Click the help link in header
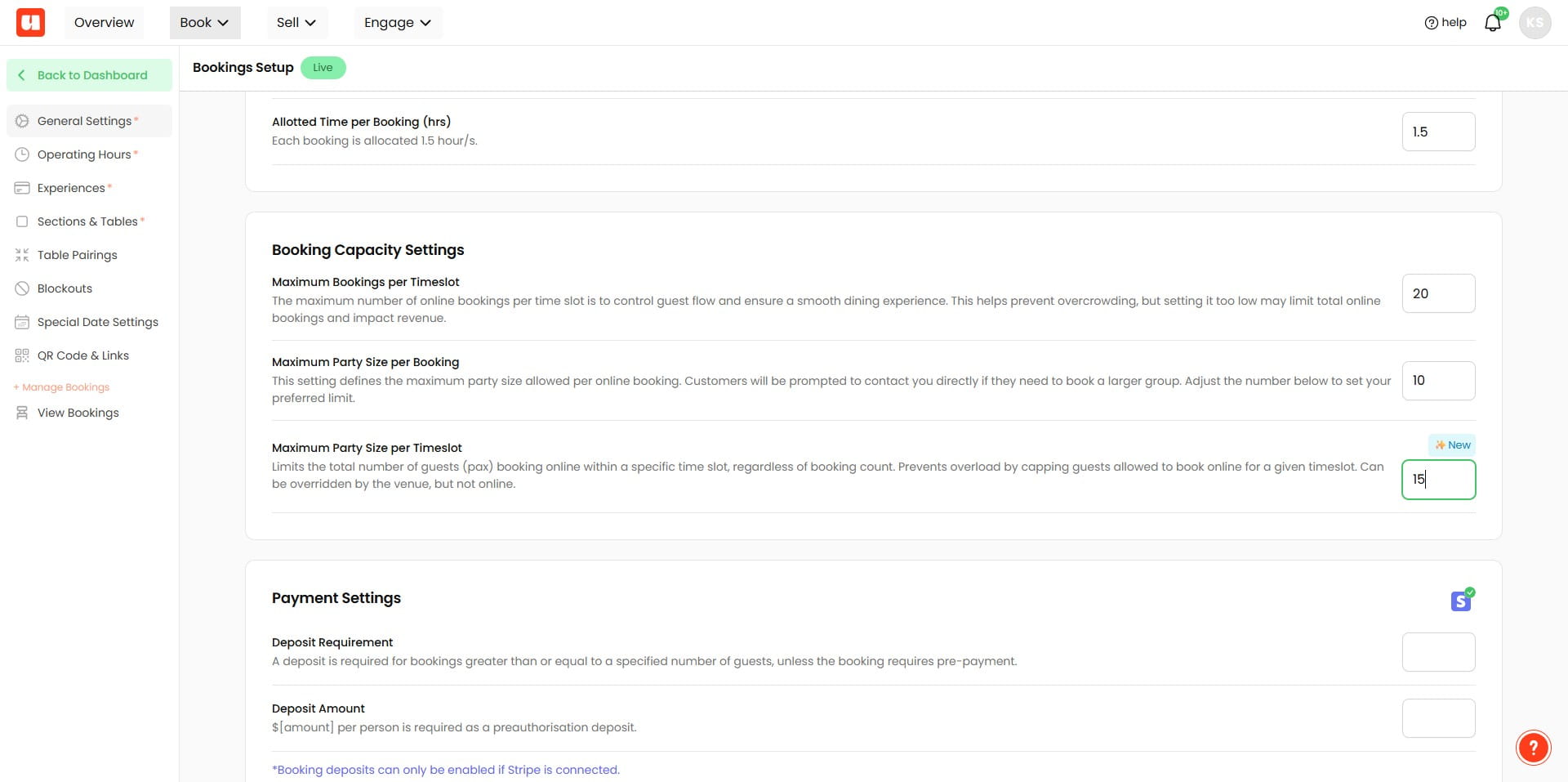1568x782 pixels. coord(1445,23)
